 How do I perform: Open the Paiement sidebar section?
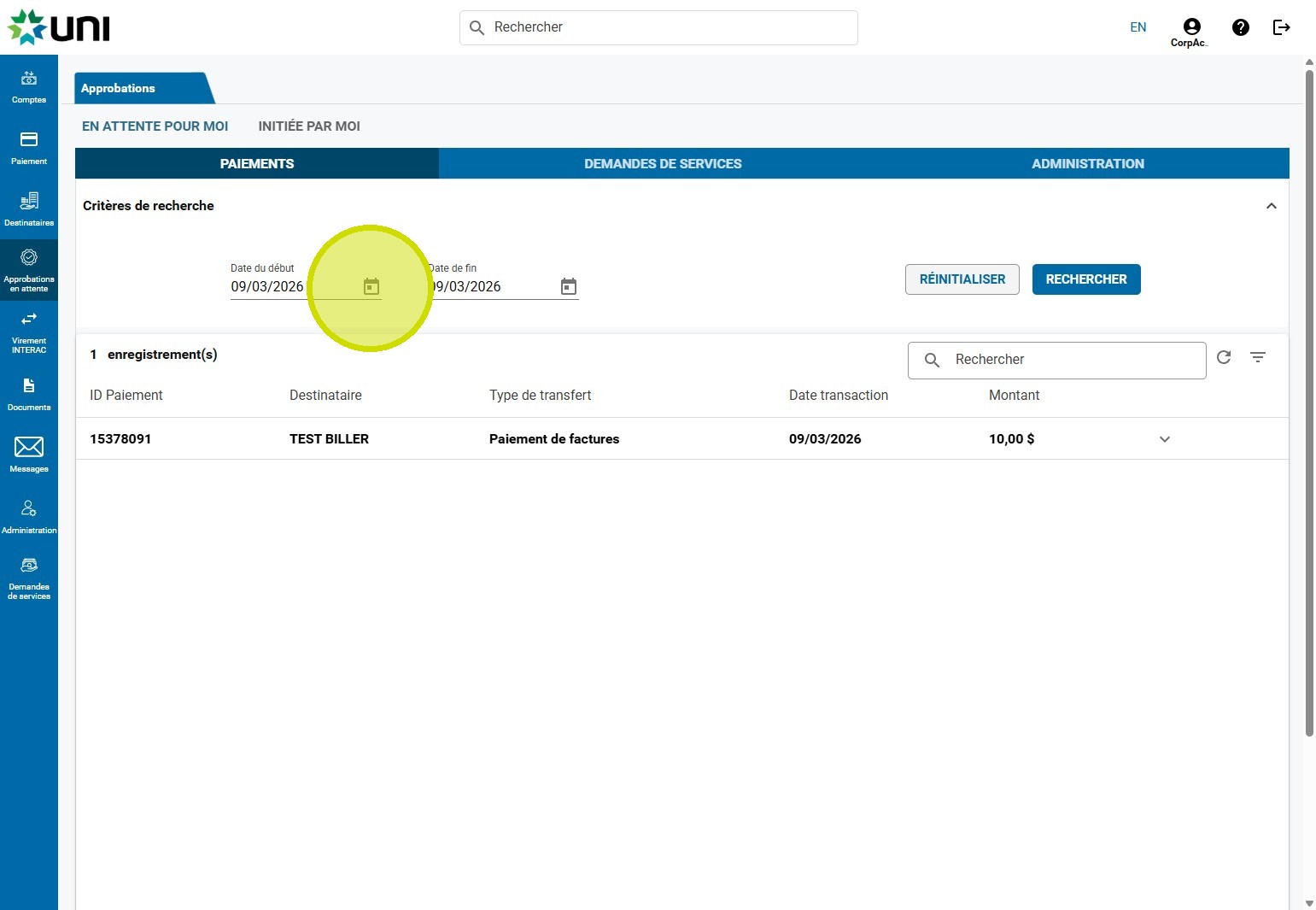point(29,148)
